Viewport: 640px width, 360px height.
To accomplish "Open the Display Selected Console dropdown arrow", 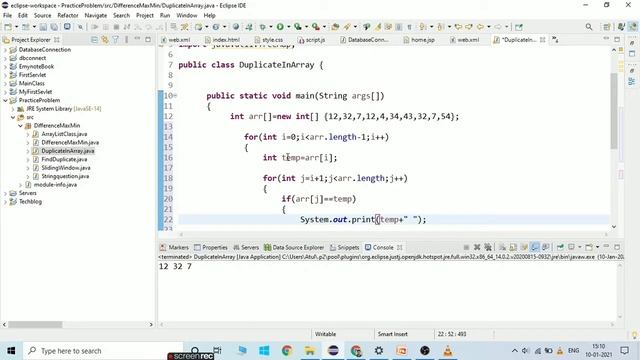I will [x=579, y=247].
